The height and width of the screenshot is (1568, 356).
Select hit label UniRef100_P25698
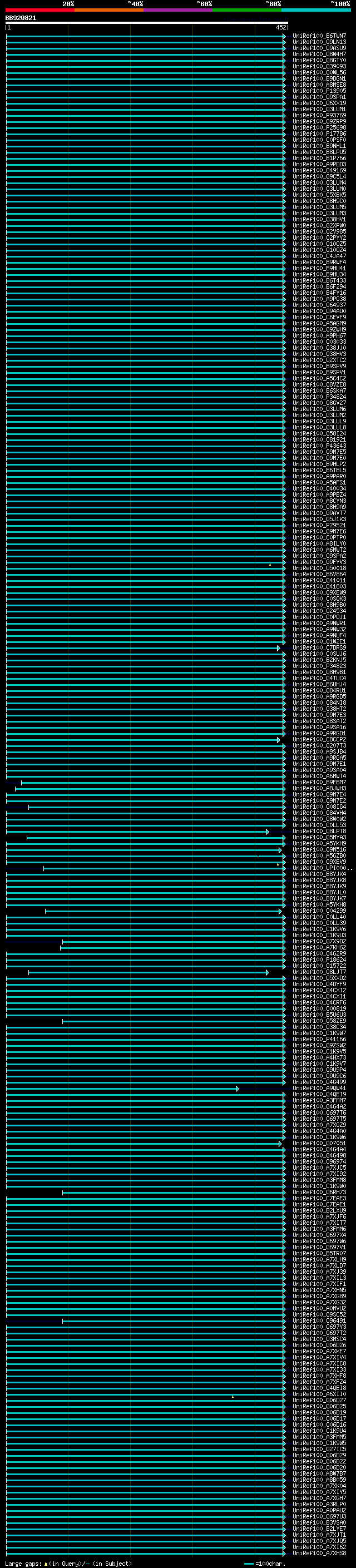click(x=319, y=128)
